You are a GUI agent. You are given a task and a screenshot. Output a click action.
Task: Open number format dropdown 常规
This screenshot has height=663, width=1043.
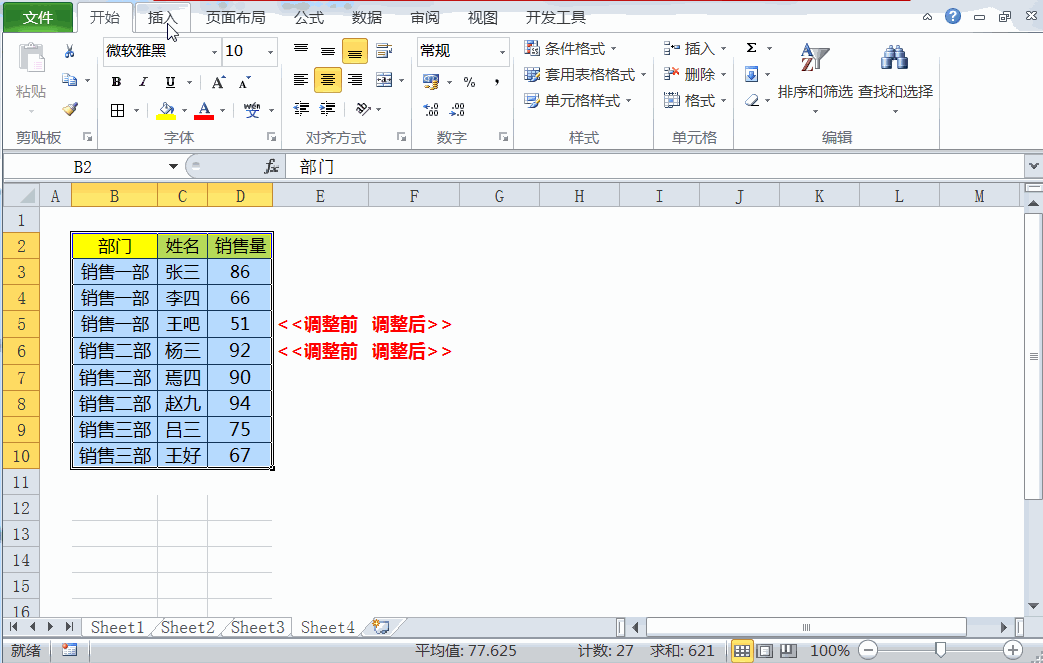coord(502,51)
